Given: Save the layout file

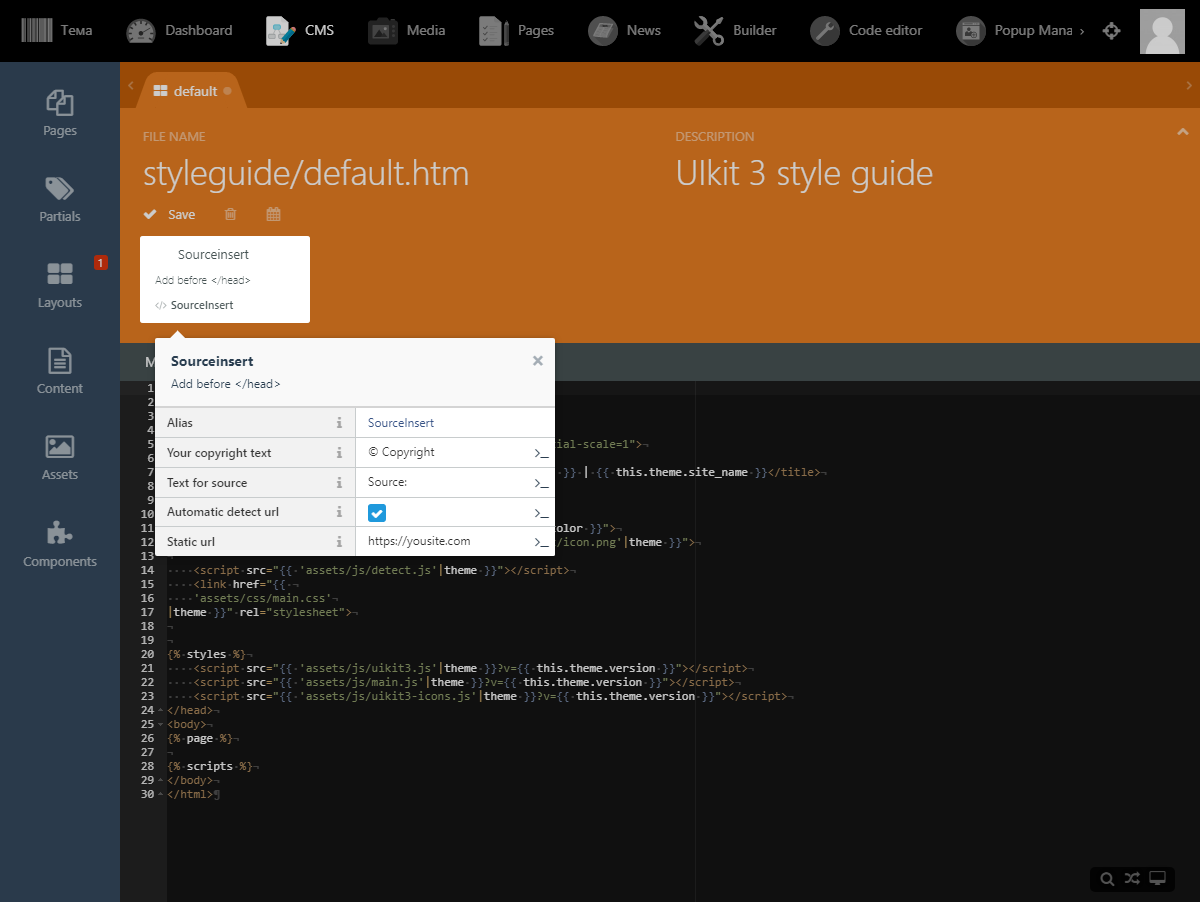Looking at the screenshot, I should point(169,214).
